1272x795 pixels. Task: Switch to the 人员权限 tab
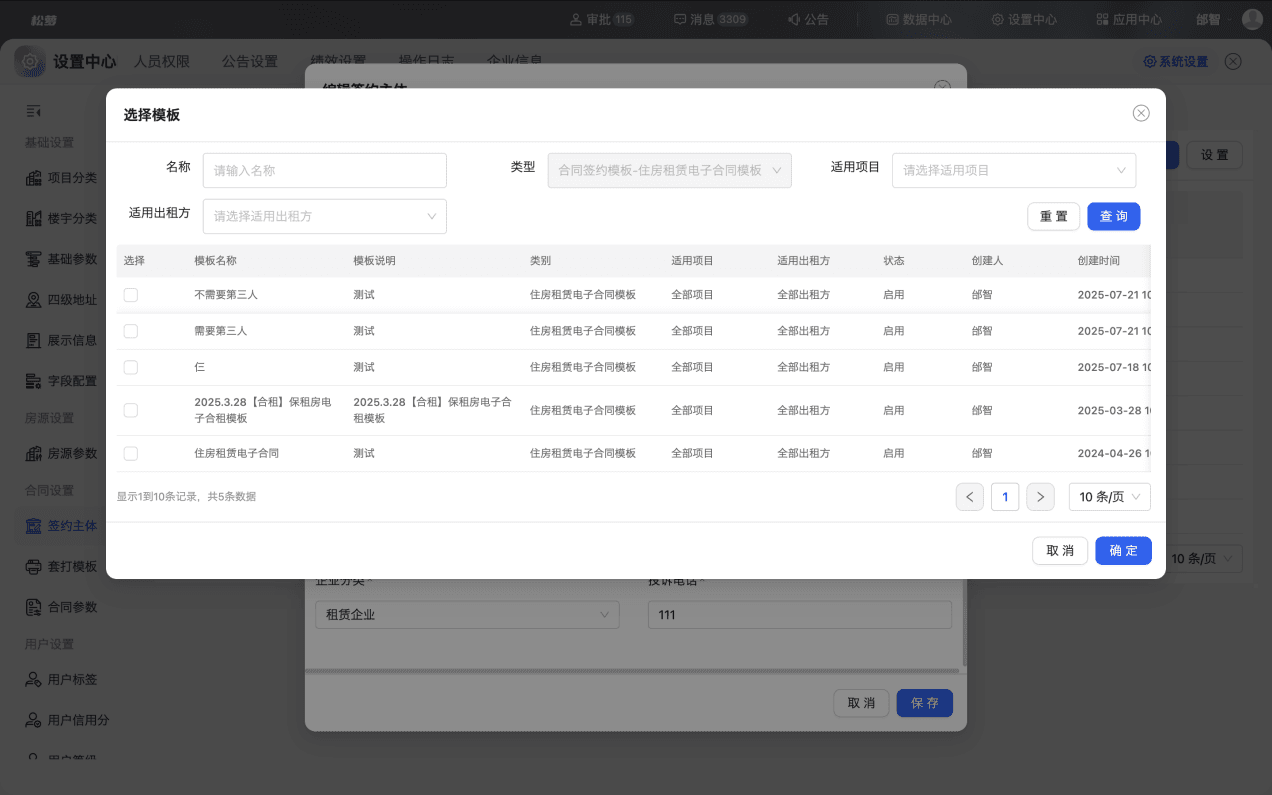coord(162,61)
